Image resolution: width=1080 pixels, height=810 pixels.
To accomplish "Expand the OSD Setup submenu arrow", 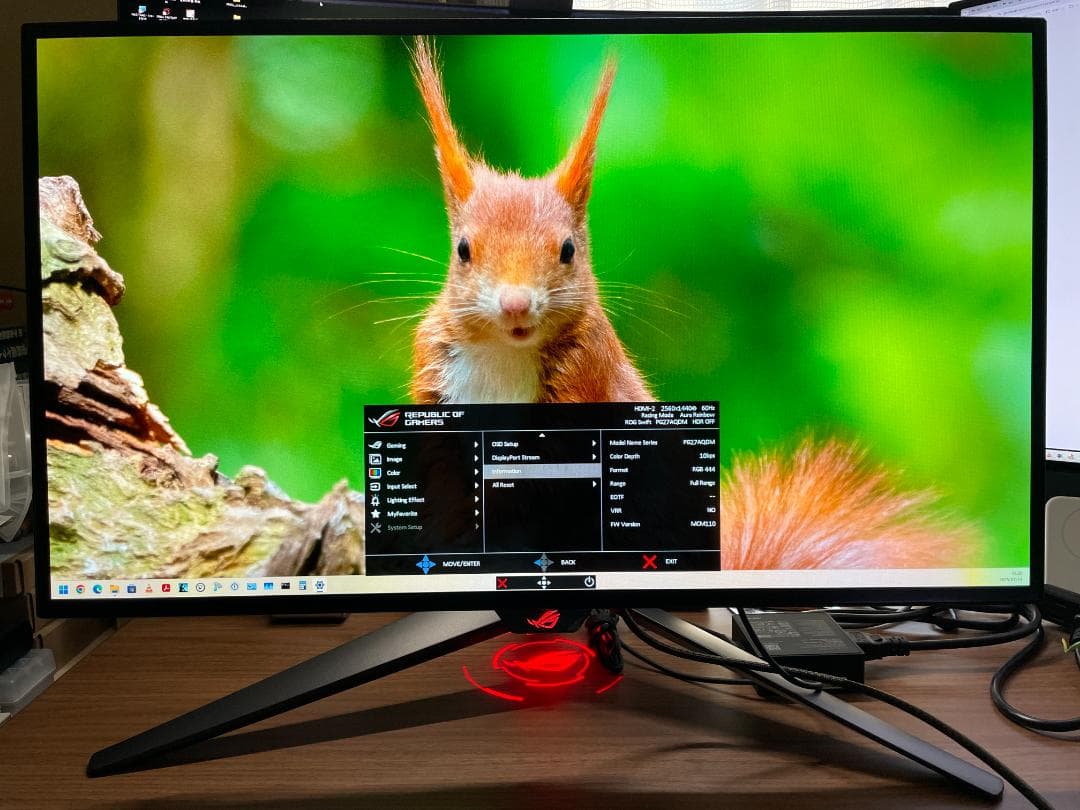I will 593,443.
